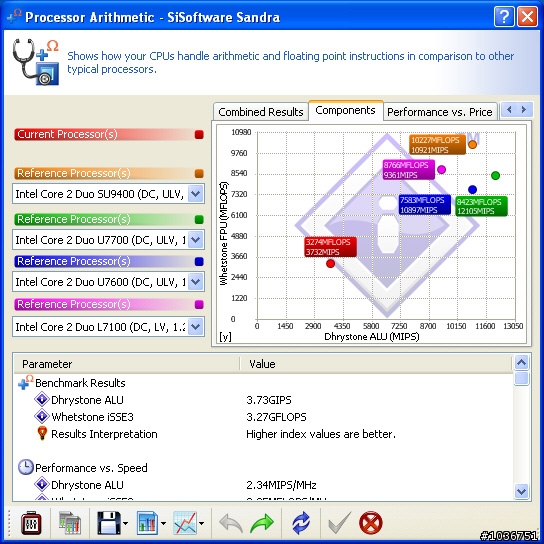Click the blue 7583MFLOPS chart label
Viewport: 544px width, 544px height.
[424, 205]
